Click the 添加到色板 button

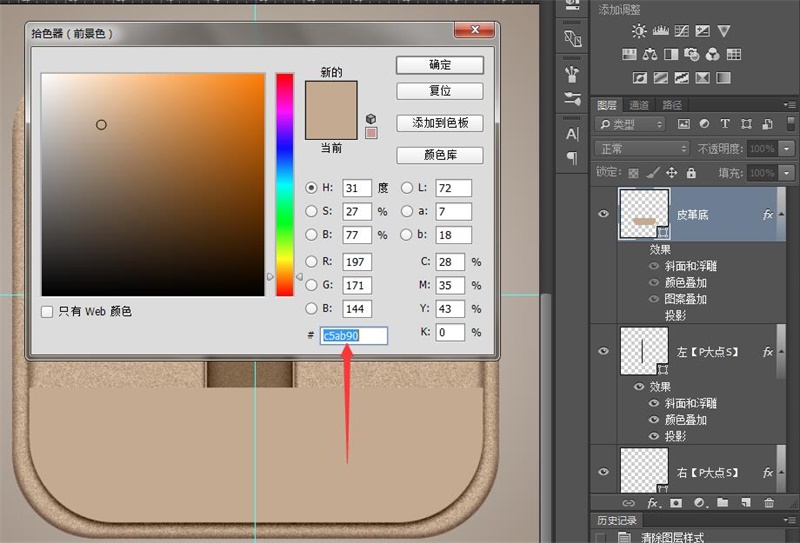pos(440,123)
